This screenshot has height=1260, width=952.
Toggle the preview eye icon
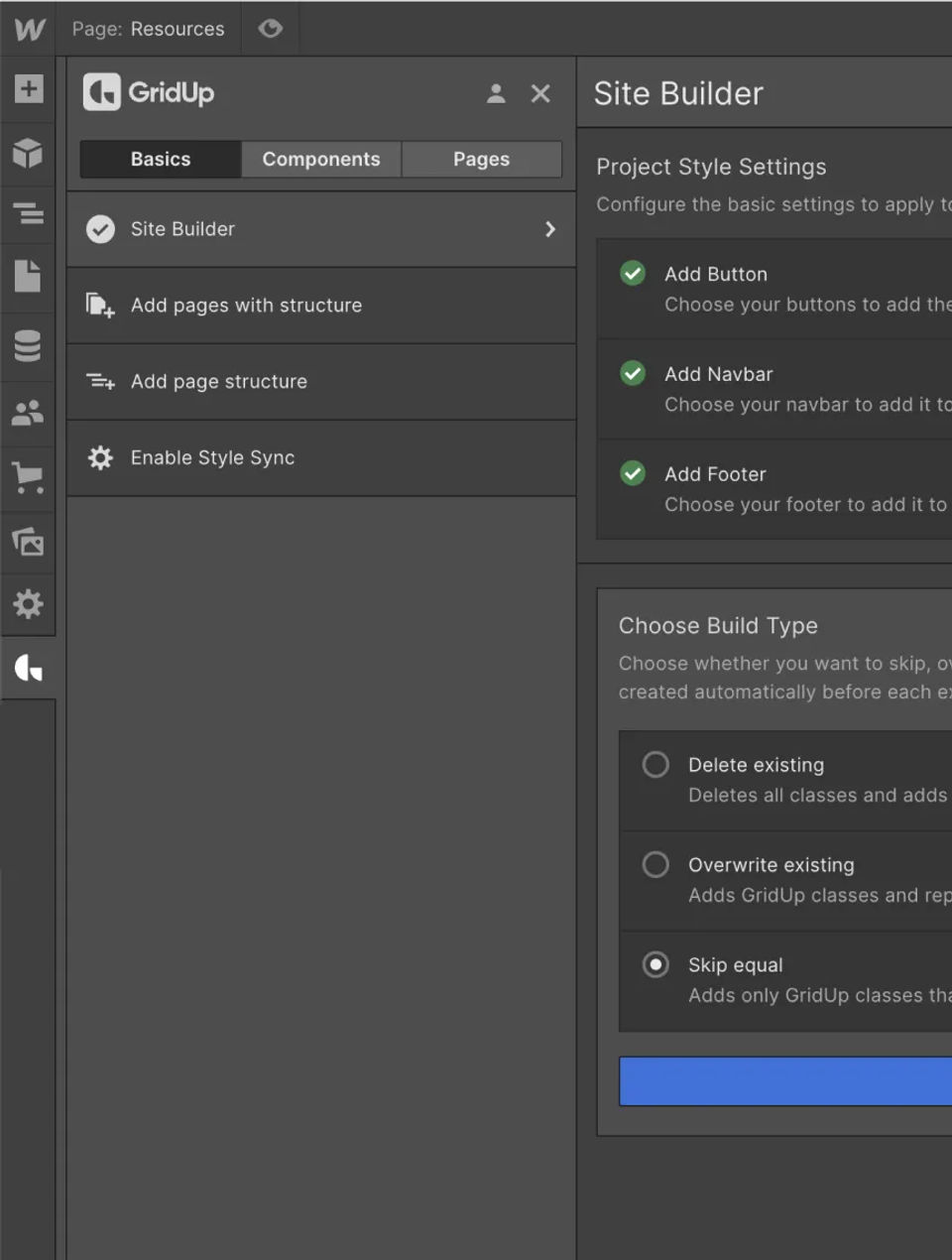click(x=270, y=29)
